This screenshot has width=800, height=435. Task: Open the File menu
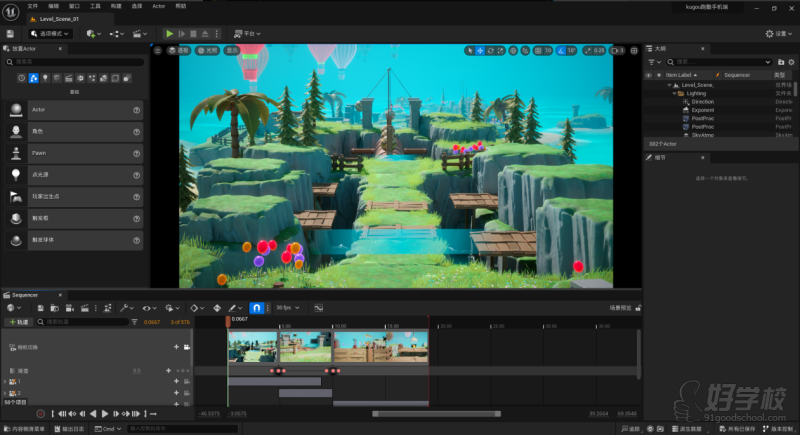[x=33, y=6]
